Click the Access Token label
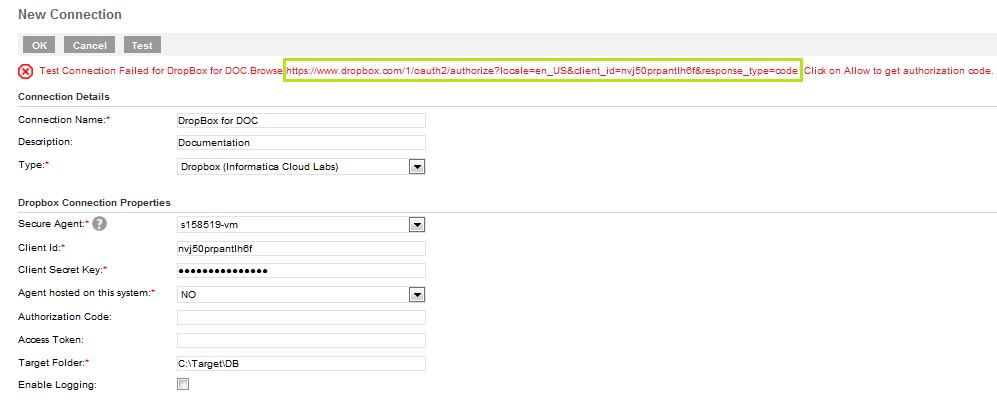This screenshot has width=997, height=409. pos(51,340)
